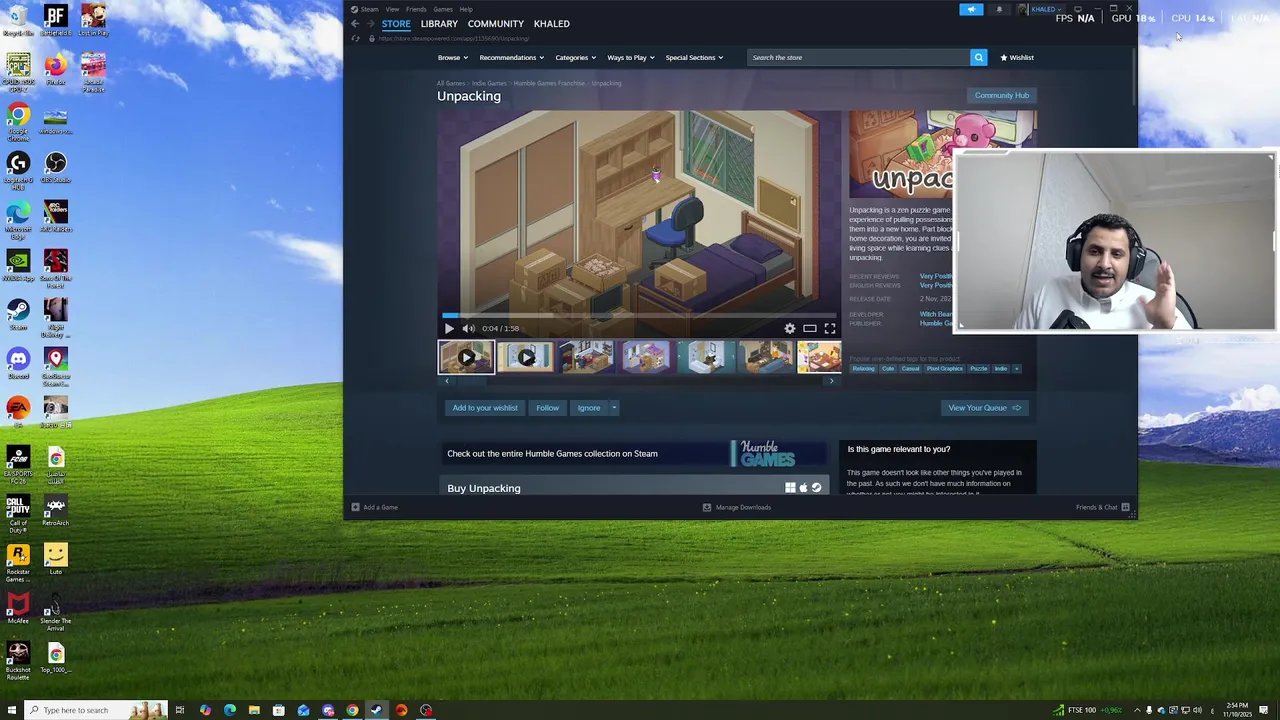Play the Unpacking trailer video

449,328
